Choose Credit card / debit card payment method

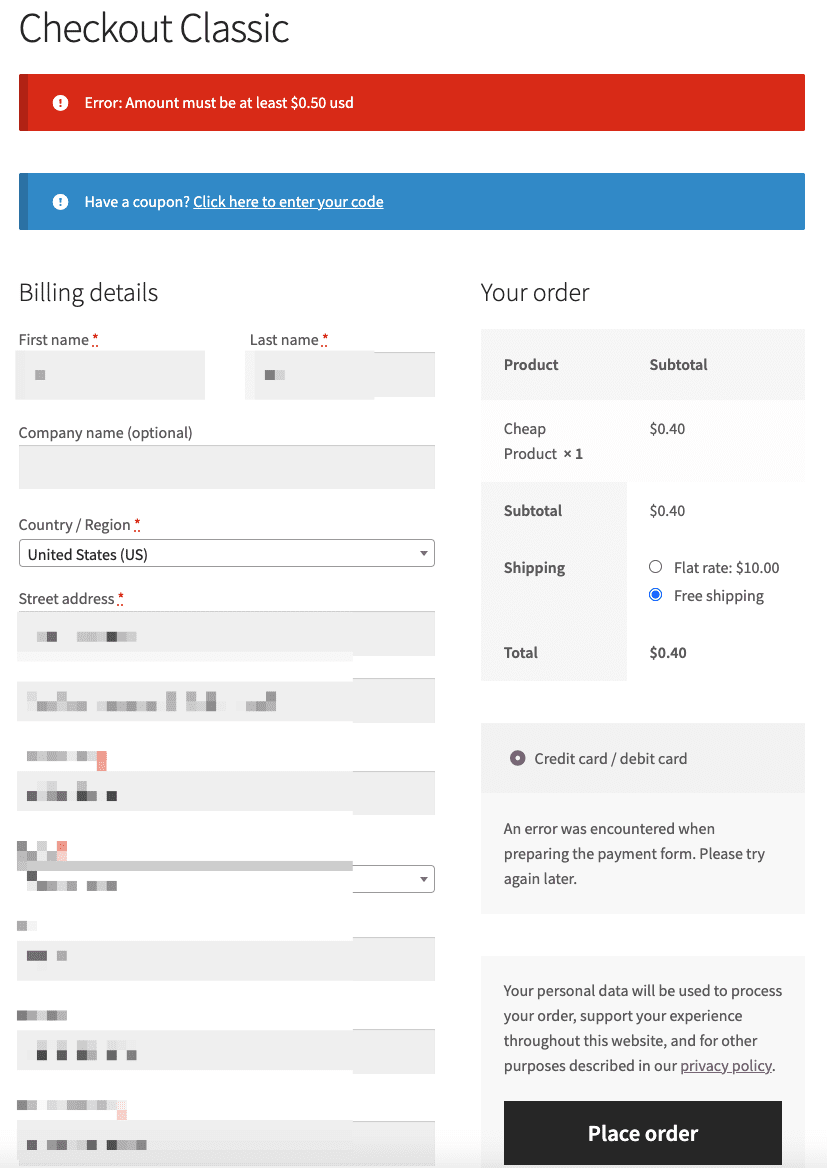(517, 758)
